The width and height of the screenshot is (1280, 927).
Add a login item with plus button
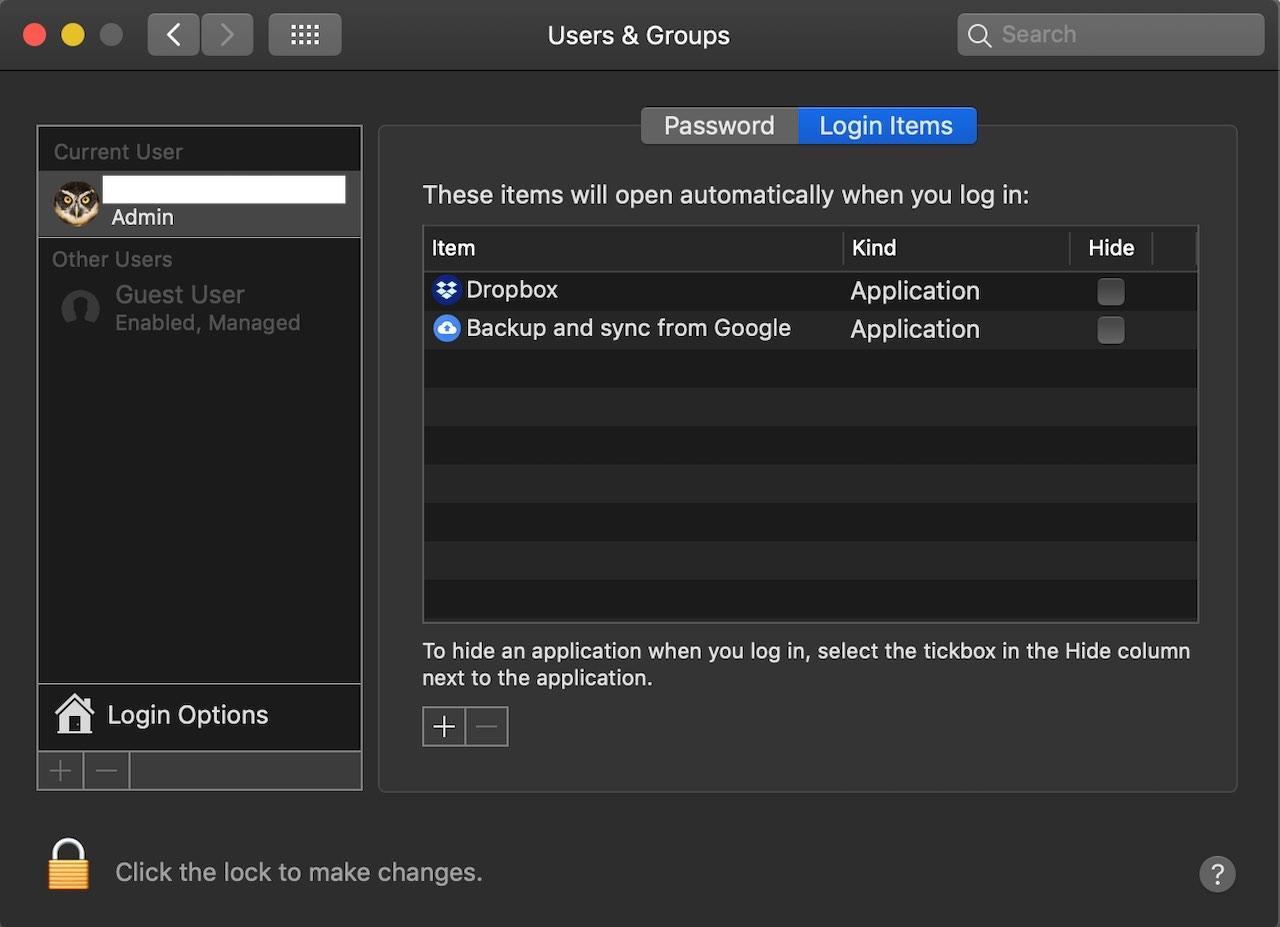(x=444, y=727)
